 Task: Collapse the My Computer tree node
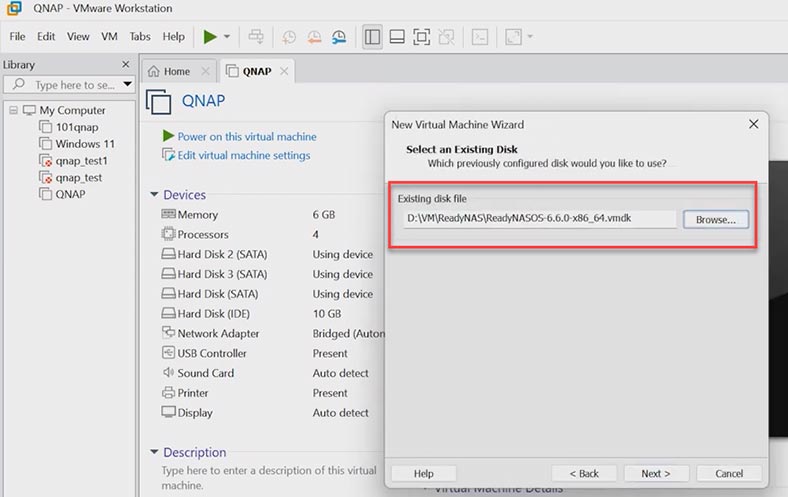tap(14, 110)
